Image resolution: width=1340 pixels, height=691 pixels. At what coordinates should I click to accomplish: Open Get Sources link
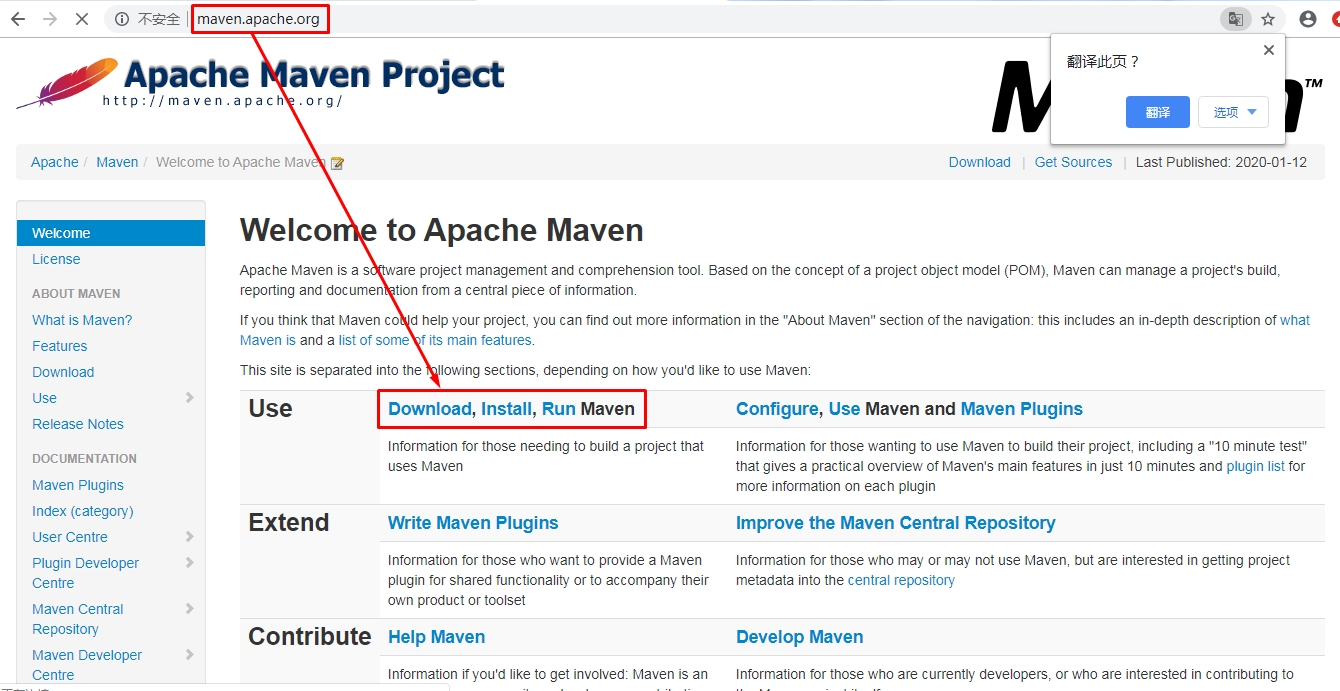[1073, 162]
